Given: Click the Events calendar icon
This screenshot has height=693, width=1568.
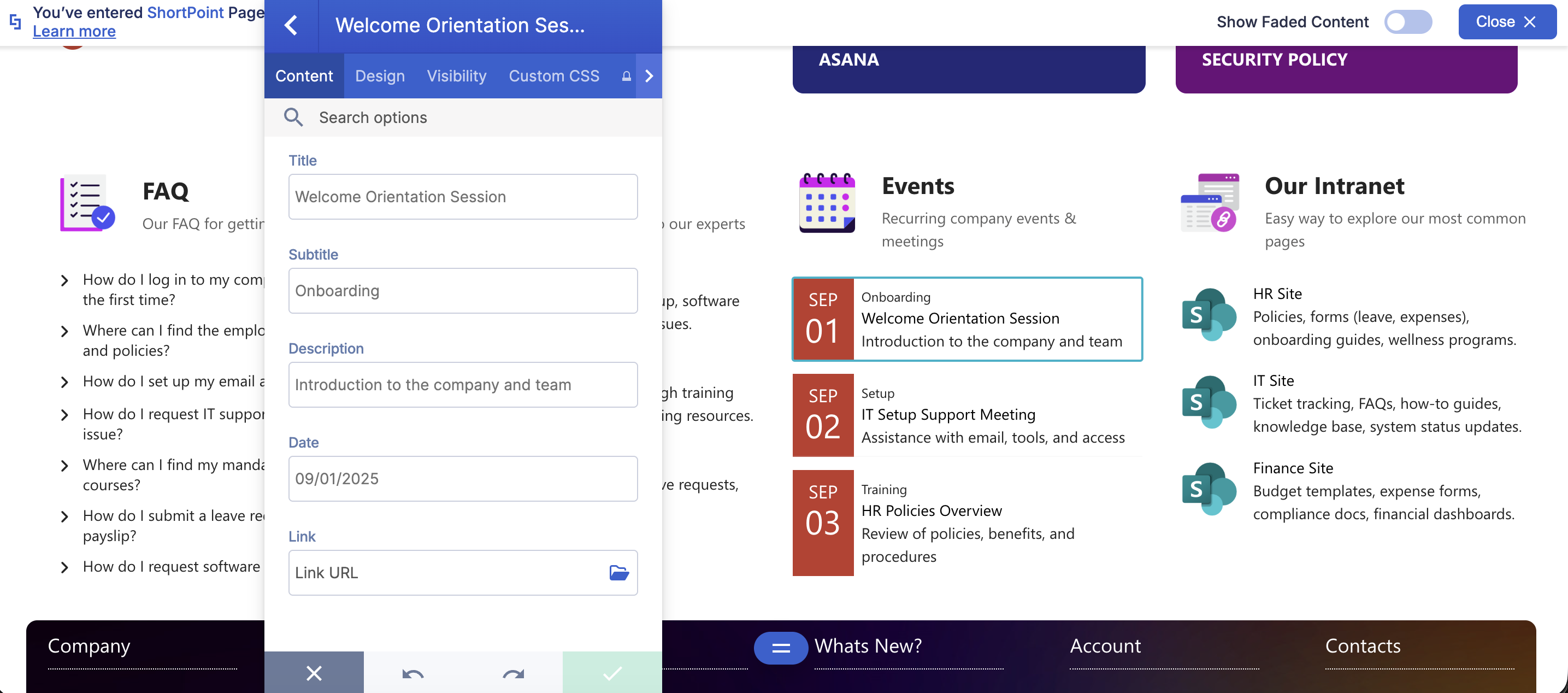Looking at the screenshot, I should pos(827,203).
